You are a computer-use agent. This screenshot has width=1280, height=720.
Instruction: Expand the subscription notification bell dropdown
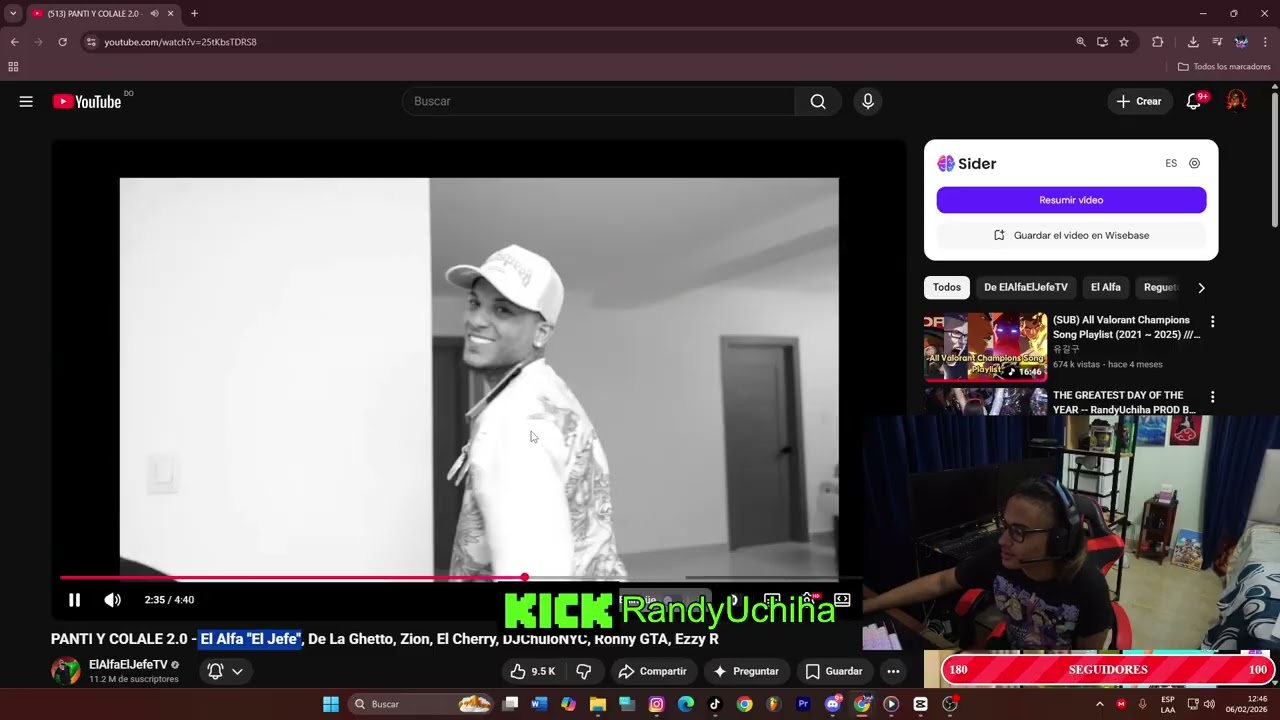[225, 671]
